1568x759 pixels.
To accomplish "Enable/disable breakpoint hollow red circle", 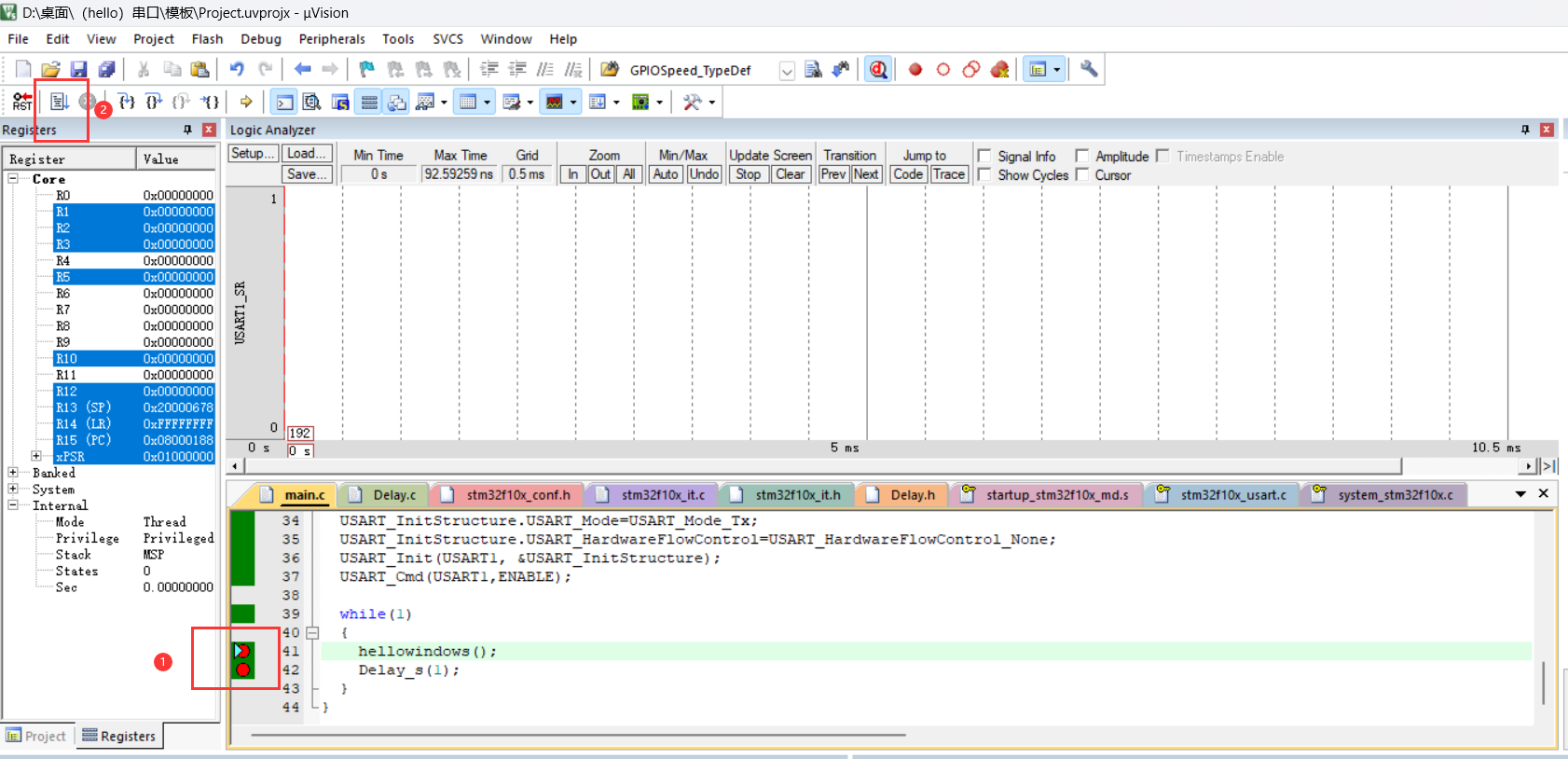I will point(943,70).
